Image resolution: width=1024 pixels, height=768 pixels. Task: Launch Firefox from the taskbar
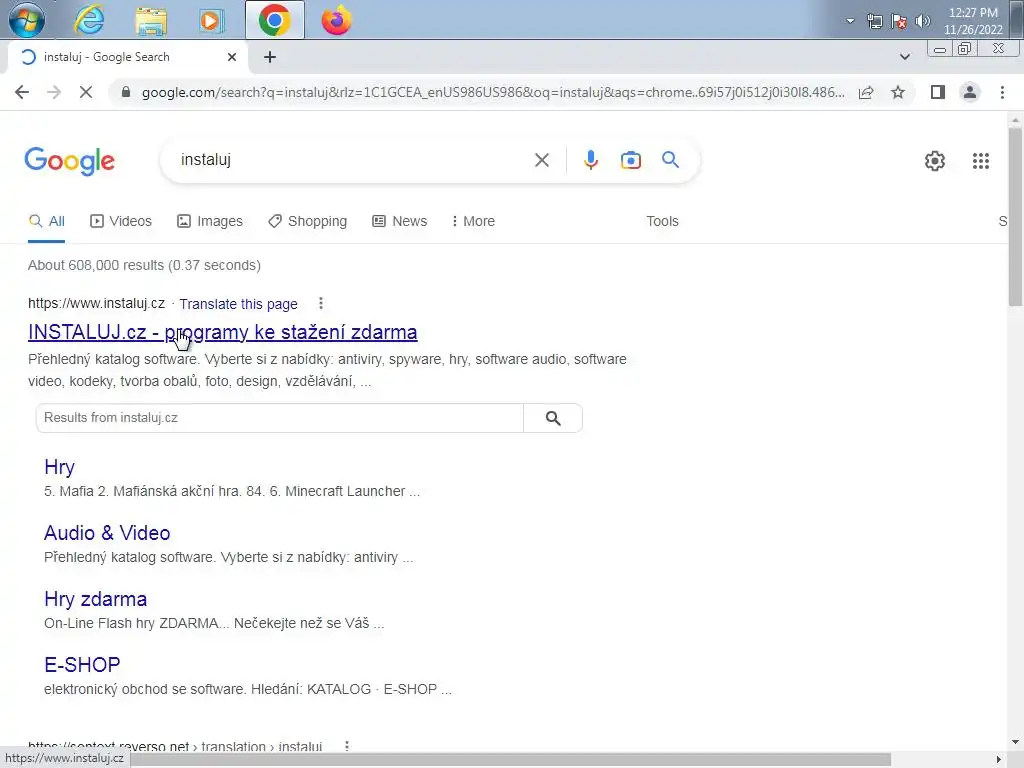pos(336,20)
